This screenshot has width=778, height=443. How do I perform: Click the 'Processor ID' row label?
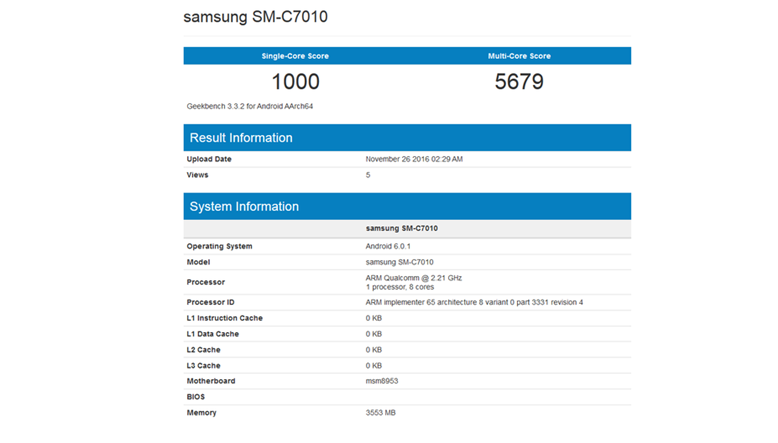210,303
